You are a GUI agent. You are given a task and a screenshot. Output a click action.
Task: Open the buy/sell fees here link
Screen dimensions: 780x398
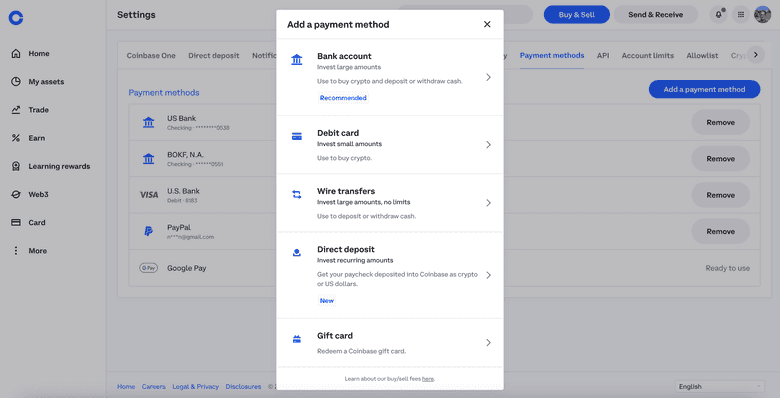[428, 379]
